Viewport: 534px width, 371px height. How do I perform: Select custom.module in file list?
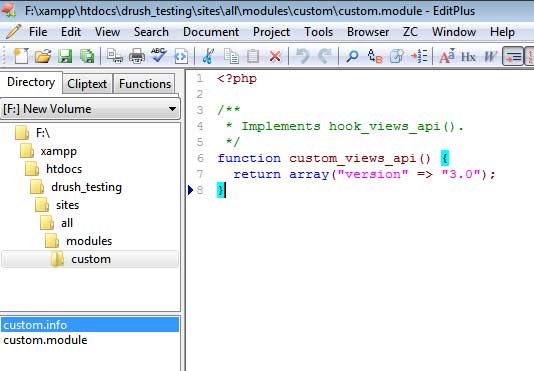[x=45, y=340]
